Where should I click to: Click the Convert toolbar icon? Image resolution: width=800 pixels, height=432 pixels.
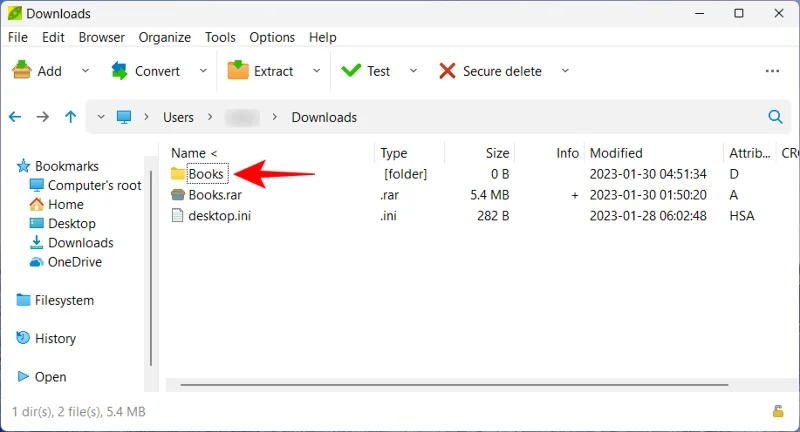120,71
